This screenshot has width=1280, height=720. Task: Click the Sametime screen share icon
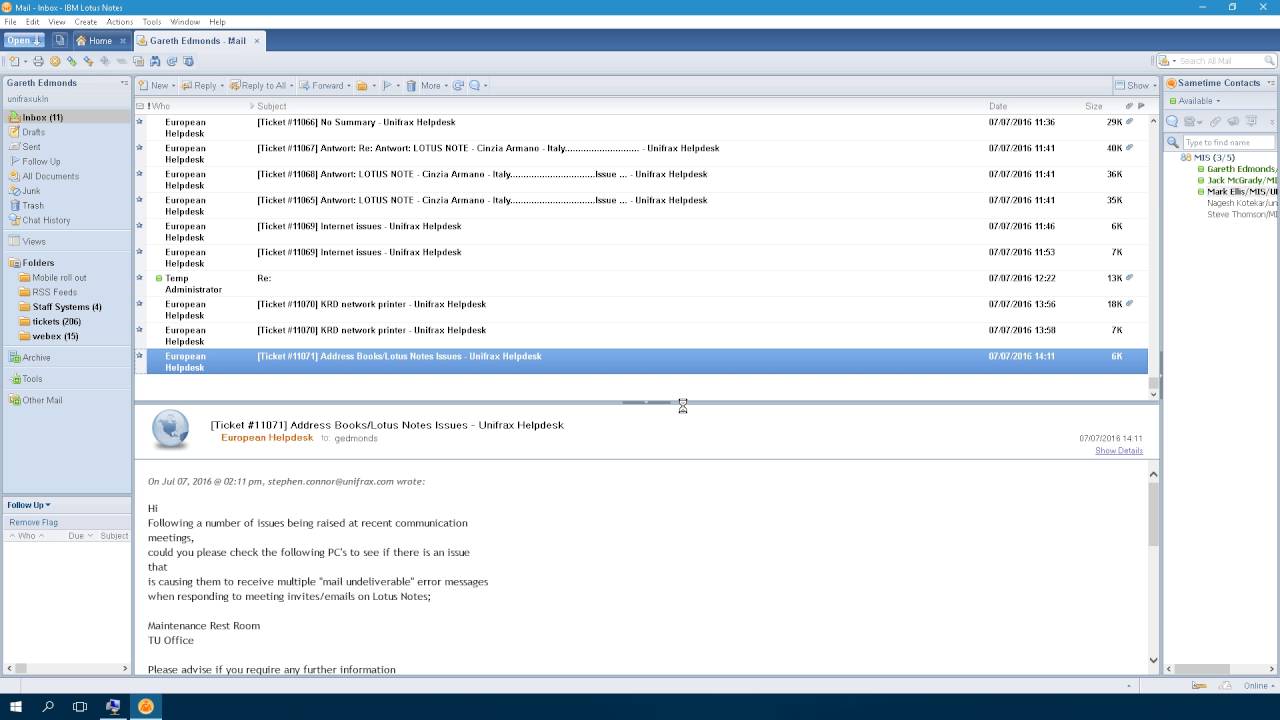[1251, 121]
